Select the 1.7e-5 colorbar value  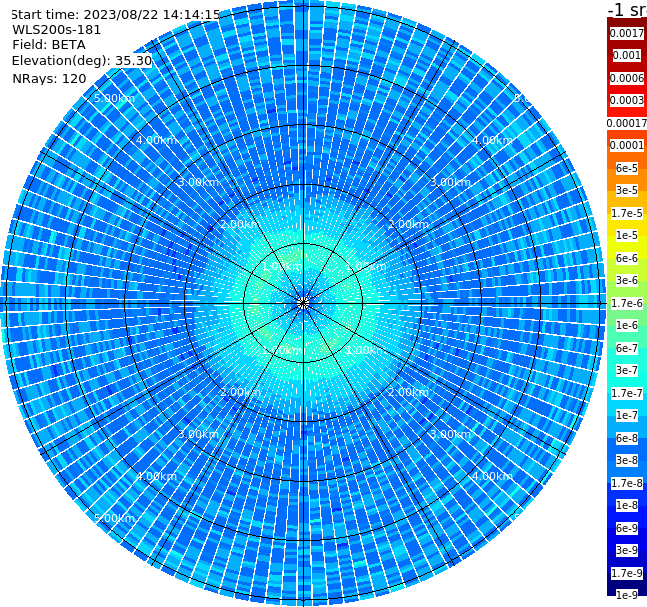pyautogui.click(x=627, y=213)
